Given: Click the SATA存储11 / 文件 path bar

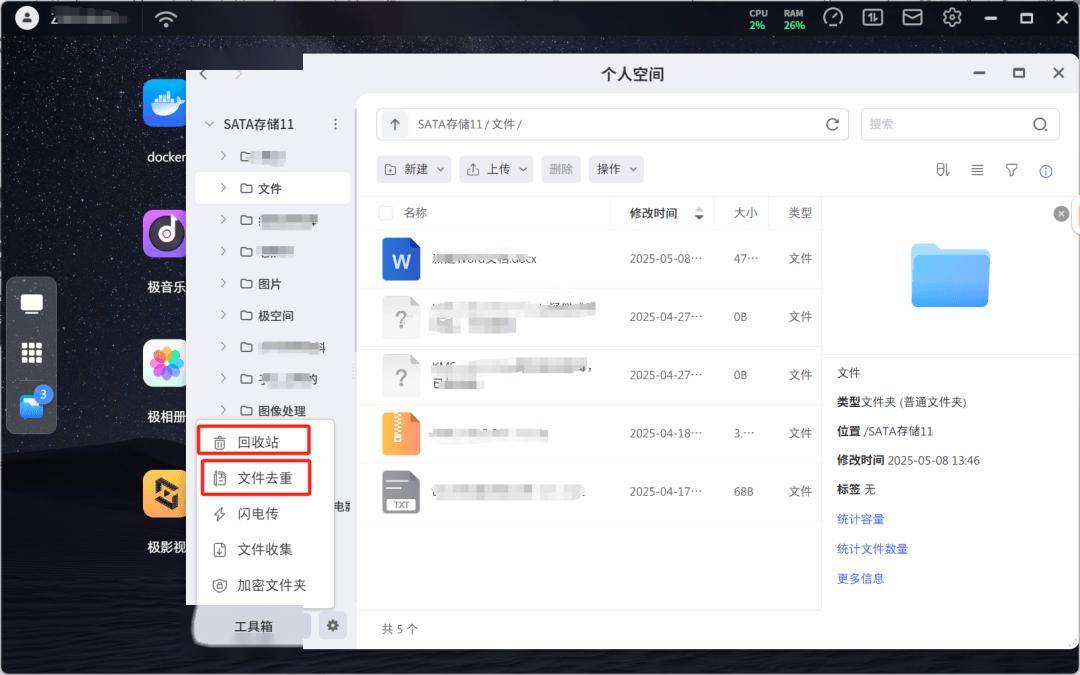Looking at the screenshot, I should pos(612,125).
